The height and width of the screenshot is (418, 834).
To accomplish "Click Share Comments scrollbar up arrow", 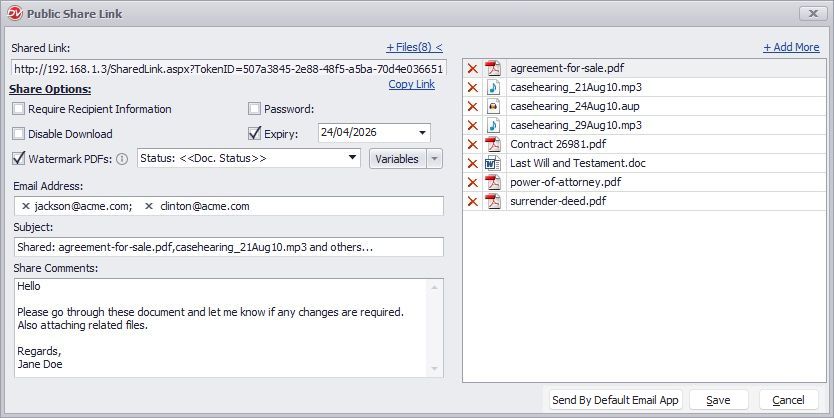I will [435, 287].
